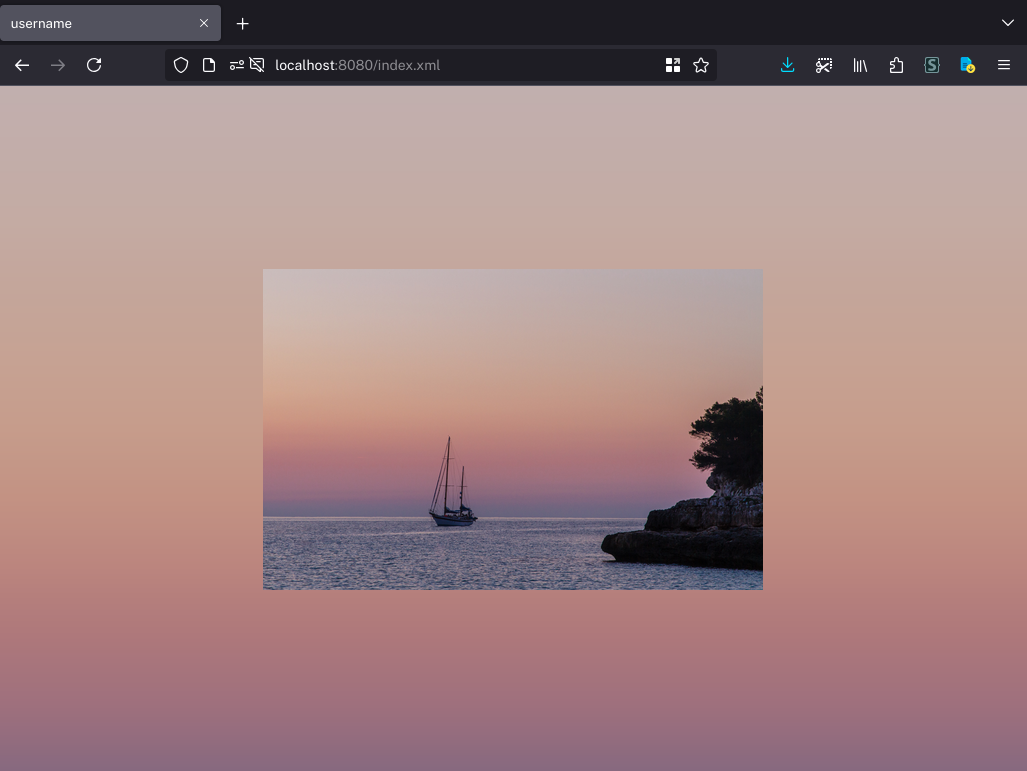Screen dimensions: 1027x771
Task: Open the hamburger application menu
Action: pyautogui.click(x=1004, y=65)
